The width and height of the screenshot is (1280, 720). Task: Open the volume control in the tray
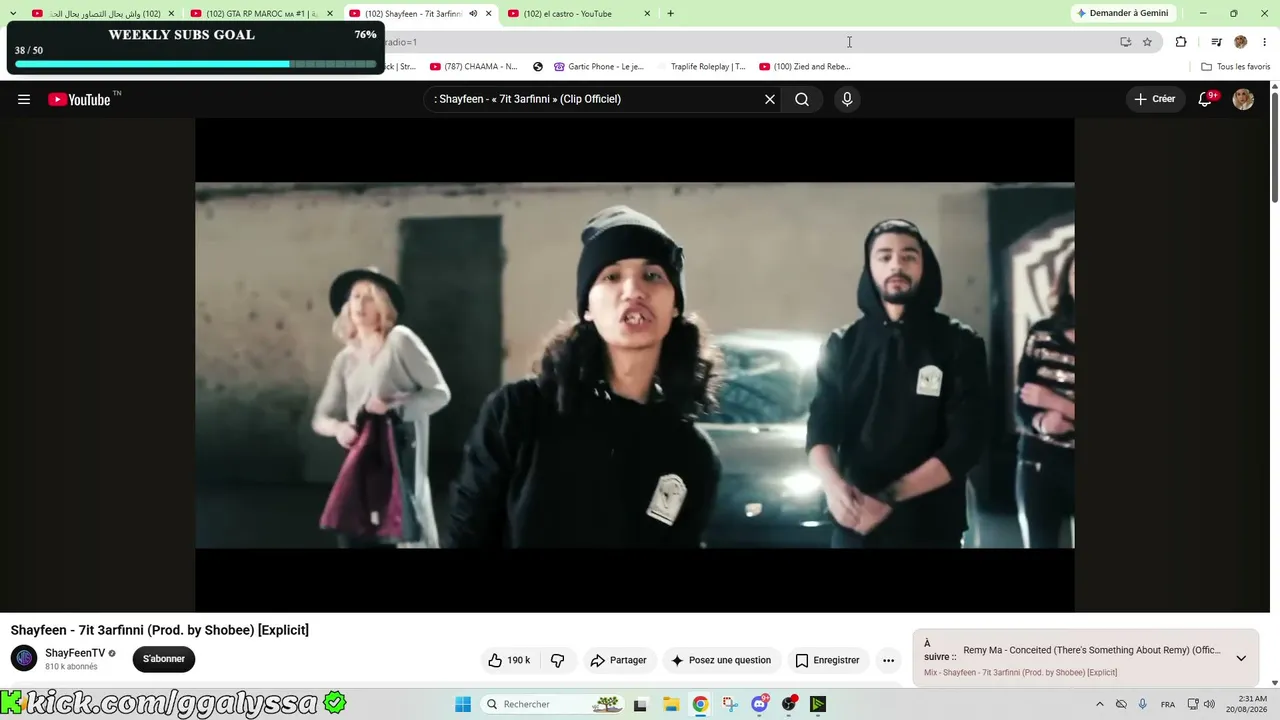[x=1209, y=704]
